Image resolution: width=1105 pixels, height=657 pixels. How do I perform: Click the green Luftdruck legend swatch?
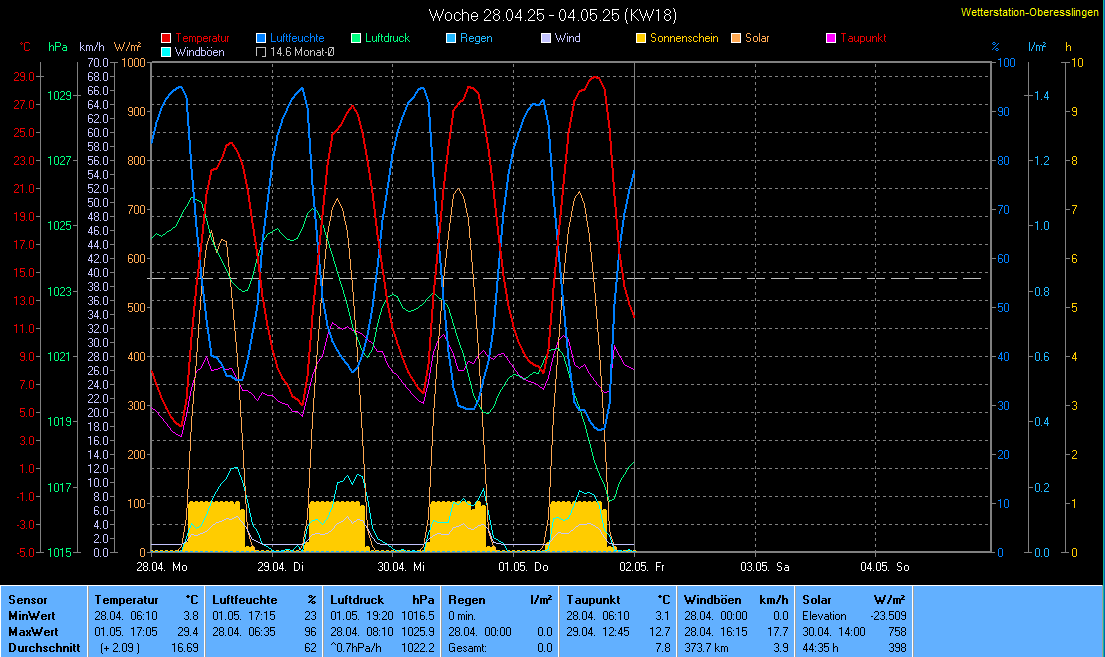tap(356, 38)
